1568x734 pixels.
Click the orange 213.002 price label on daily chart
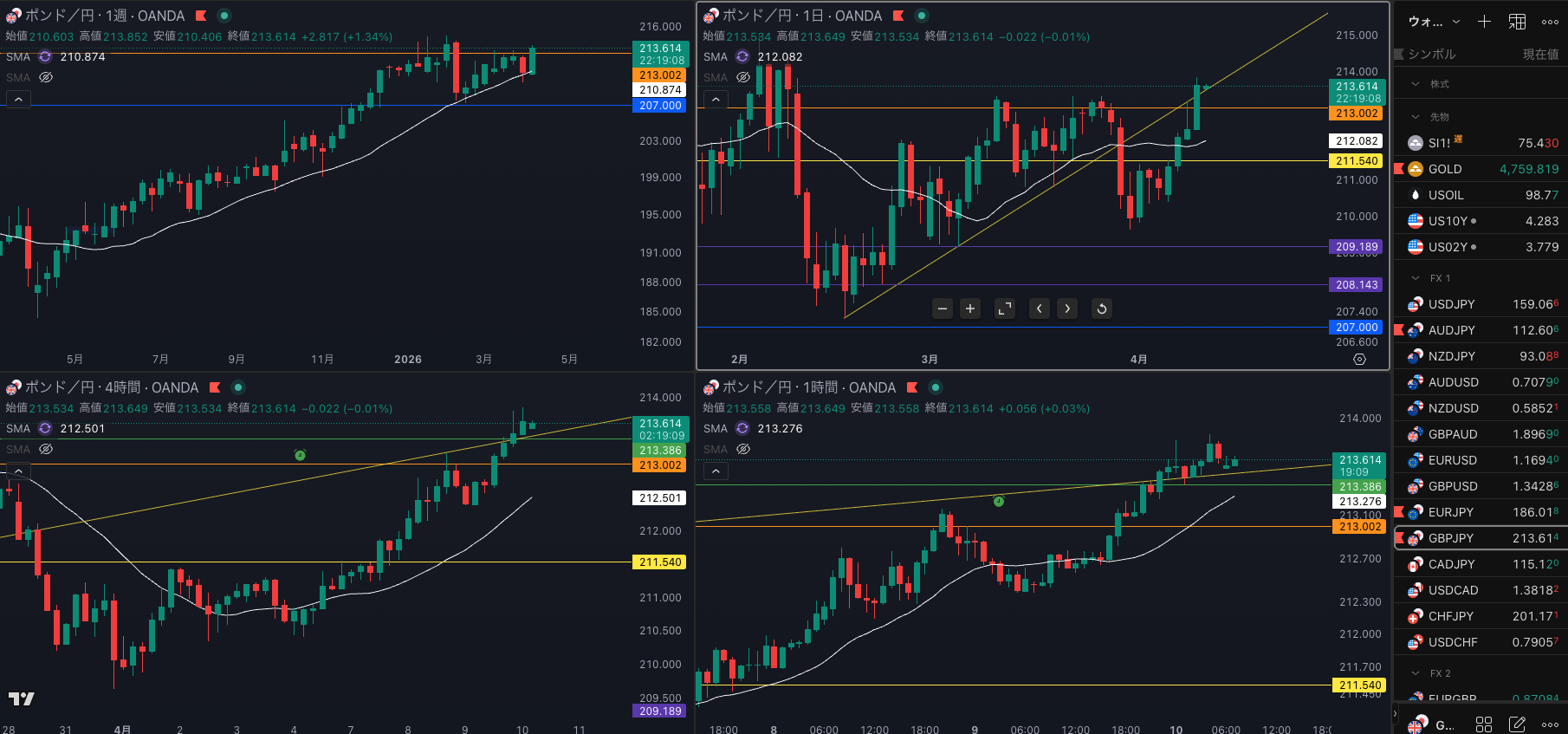point(1357,114)
